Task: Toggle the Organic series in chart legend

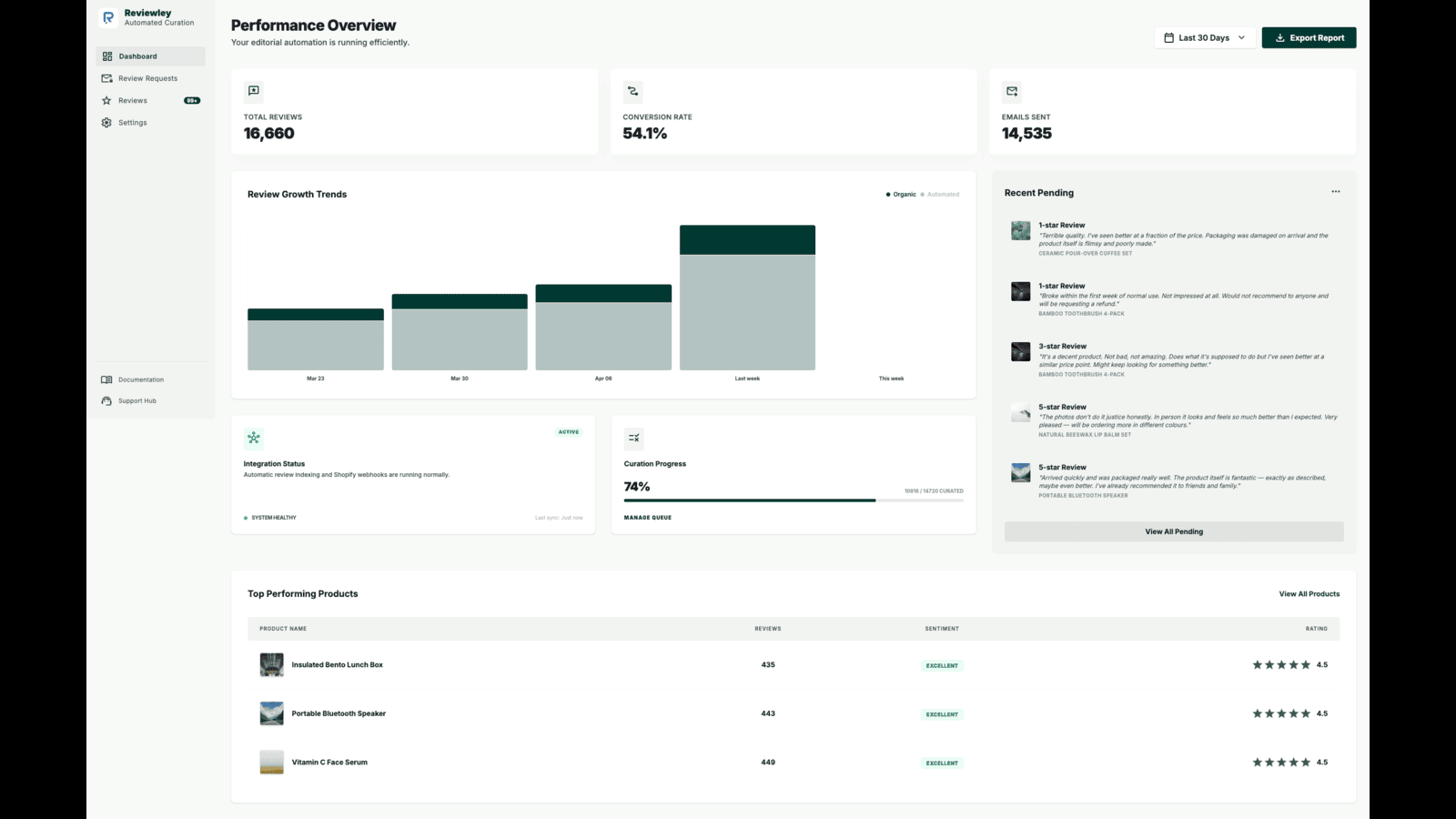Action: pos(901,194)
